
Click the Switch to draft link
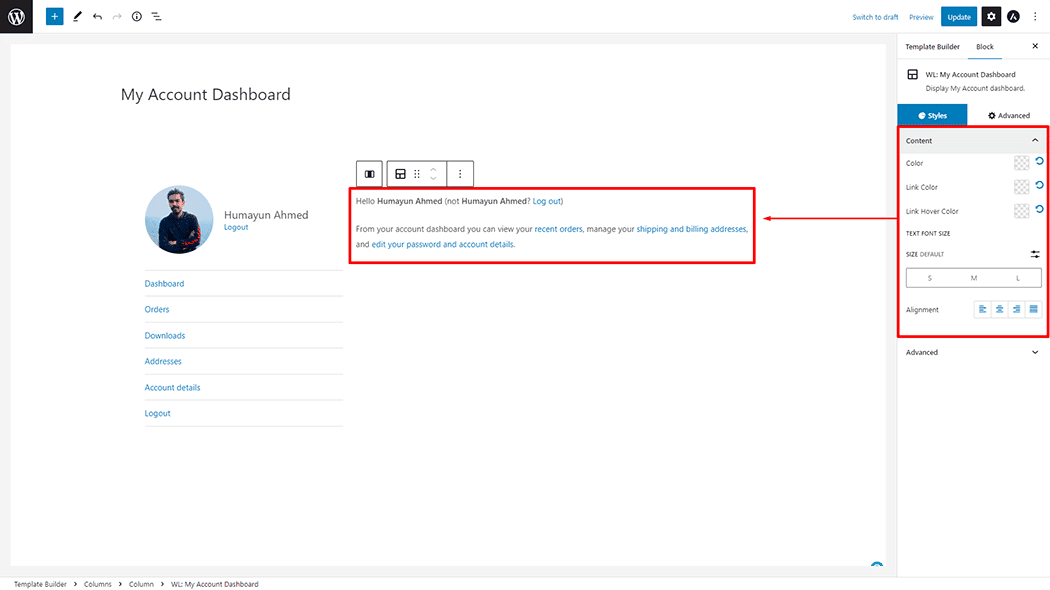[x=875, y=17]
